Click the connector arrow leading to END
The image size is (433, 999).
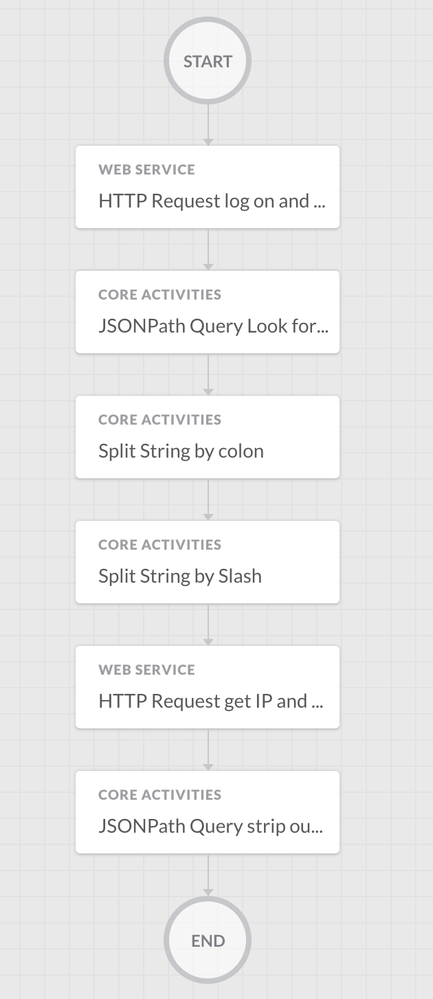pos(208,875)
